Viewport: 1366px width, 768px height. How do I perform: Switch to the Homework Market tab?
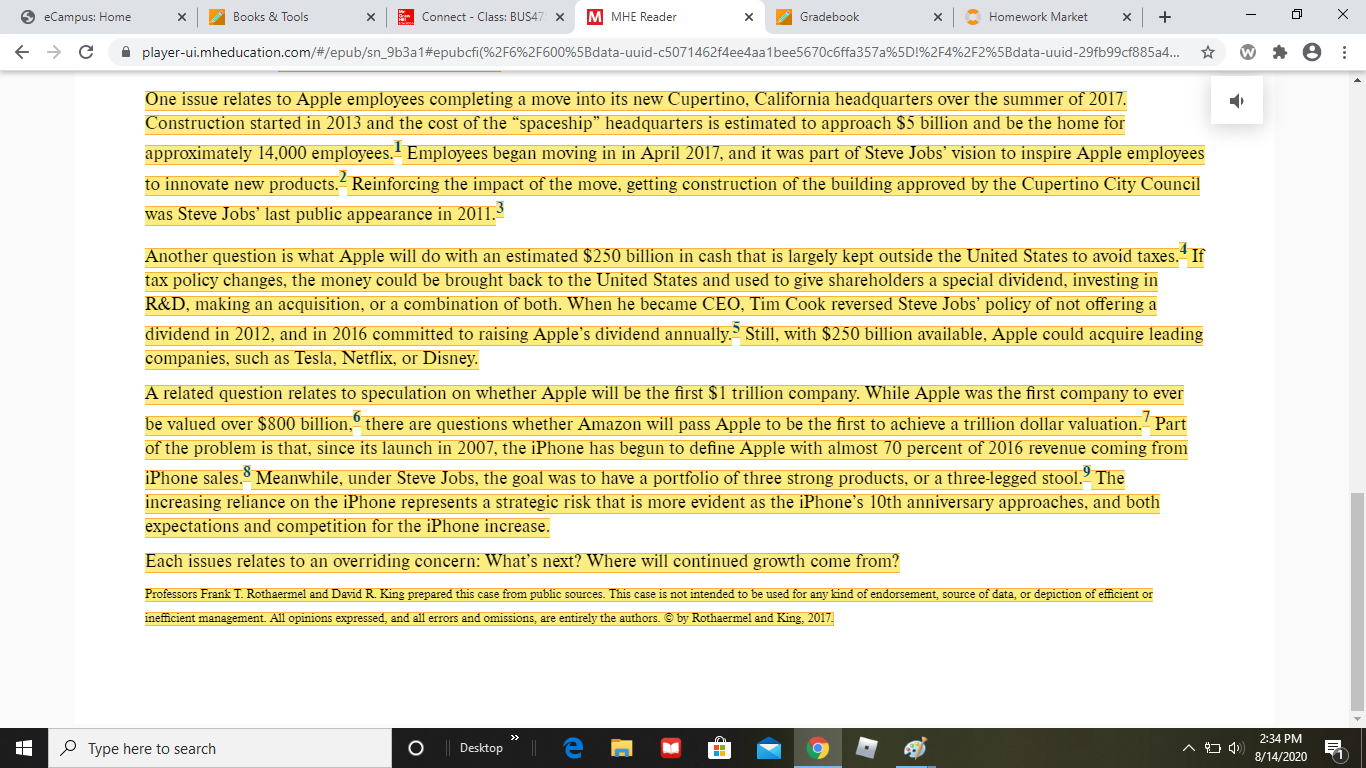tap(1048, 17)
